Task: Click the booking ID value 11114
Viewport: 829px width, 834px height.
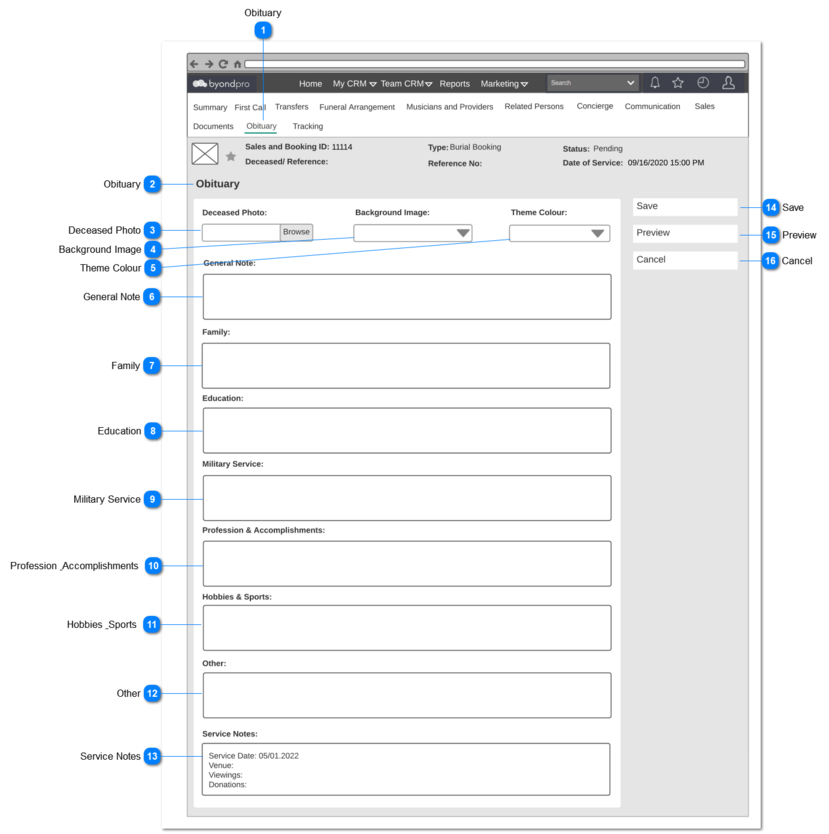Action: 342,147
